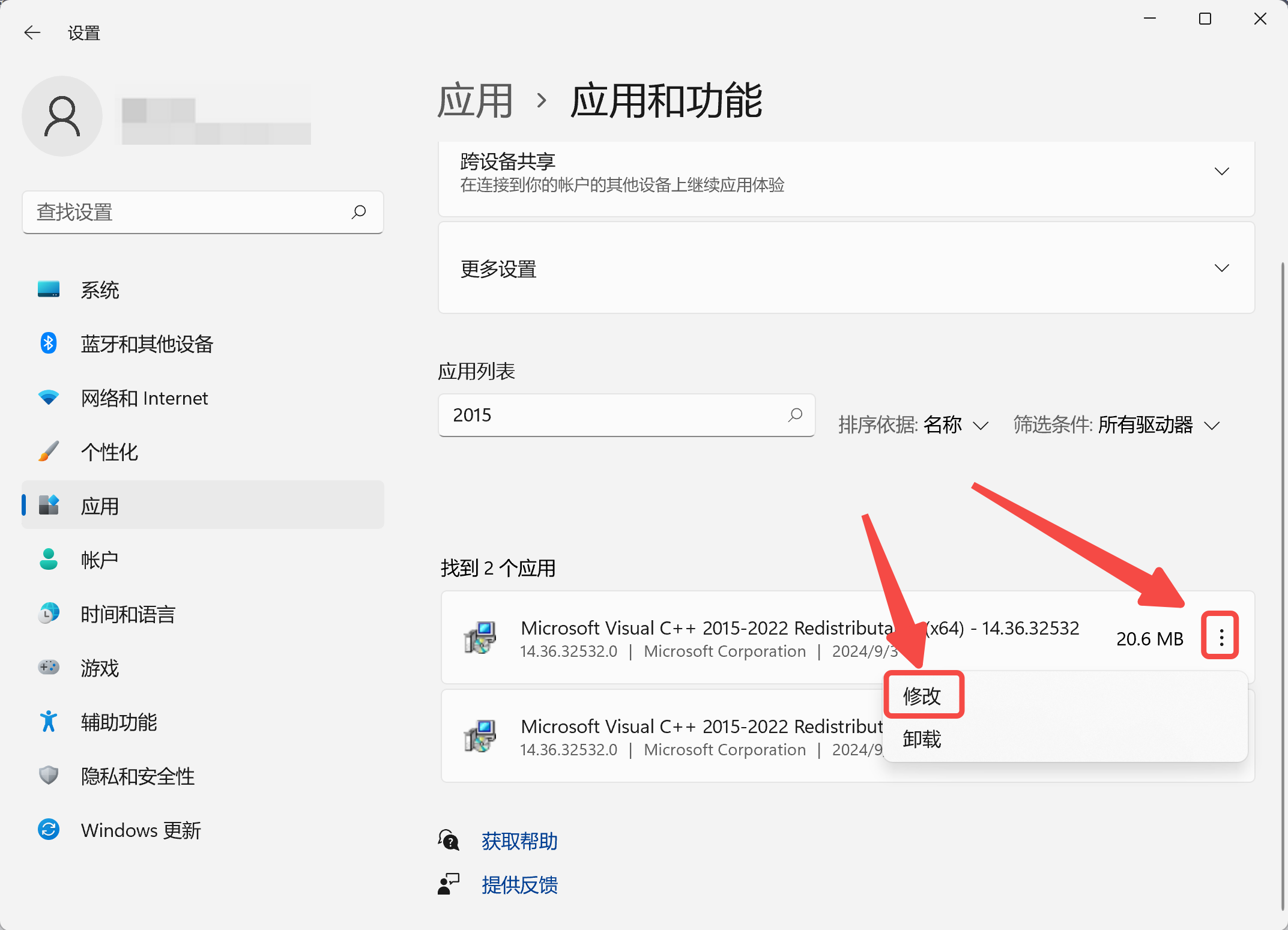Open 游戏 settings
Image resolution: width=1288 pixels, height=930 pixels.
tap(203, 668)
